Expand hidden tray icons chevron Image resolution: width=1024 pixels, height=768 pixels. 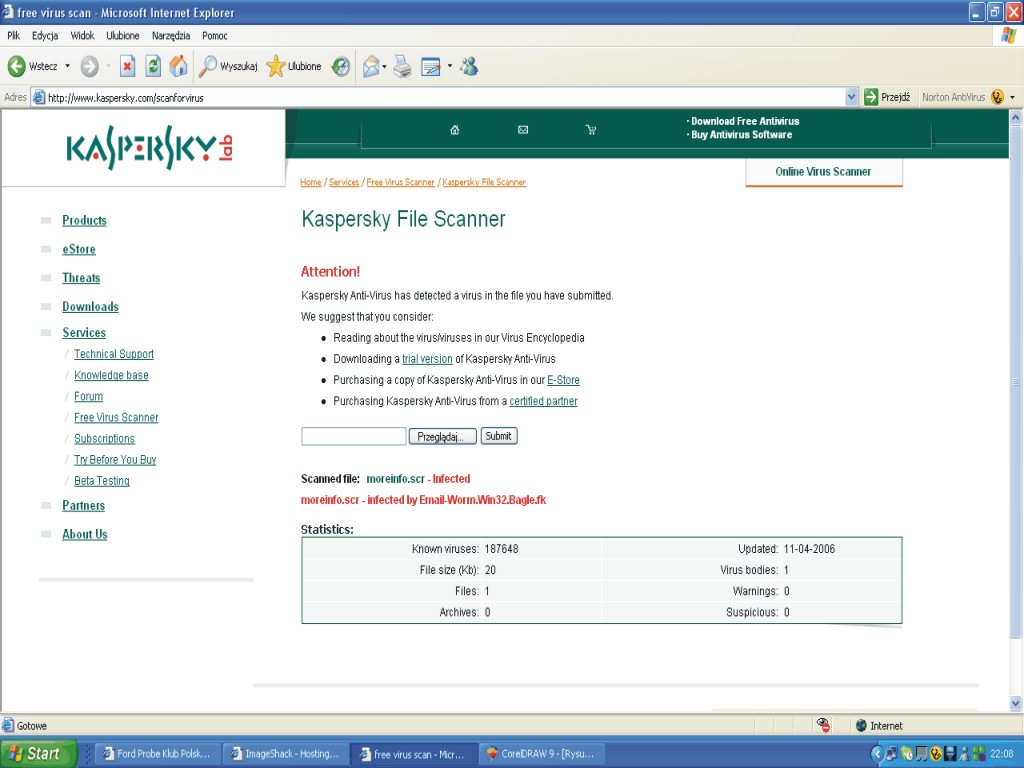(x=876, y=754)
